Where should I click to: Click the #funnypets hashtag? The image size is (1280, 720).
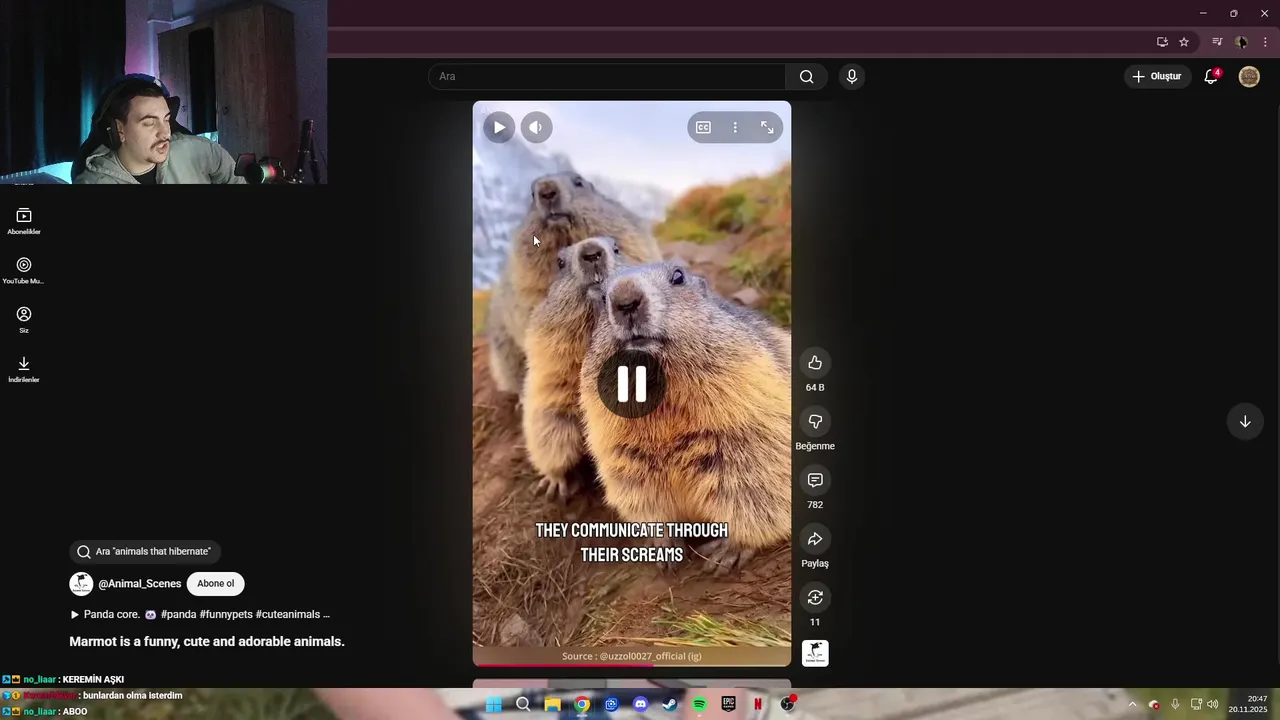(226, 614)
